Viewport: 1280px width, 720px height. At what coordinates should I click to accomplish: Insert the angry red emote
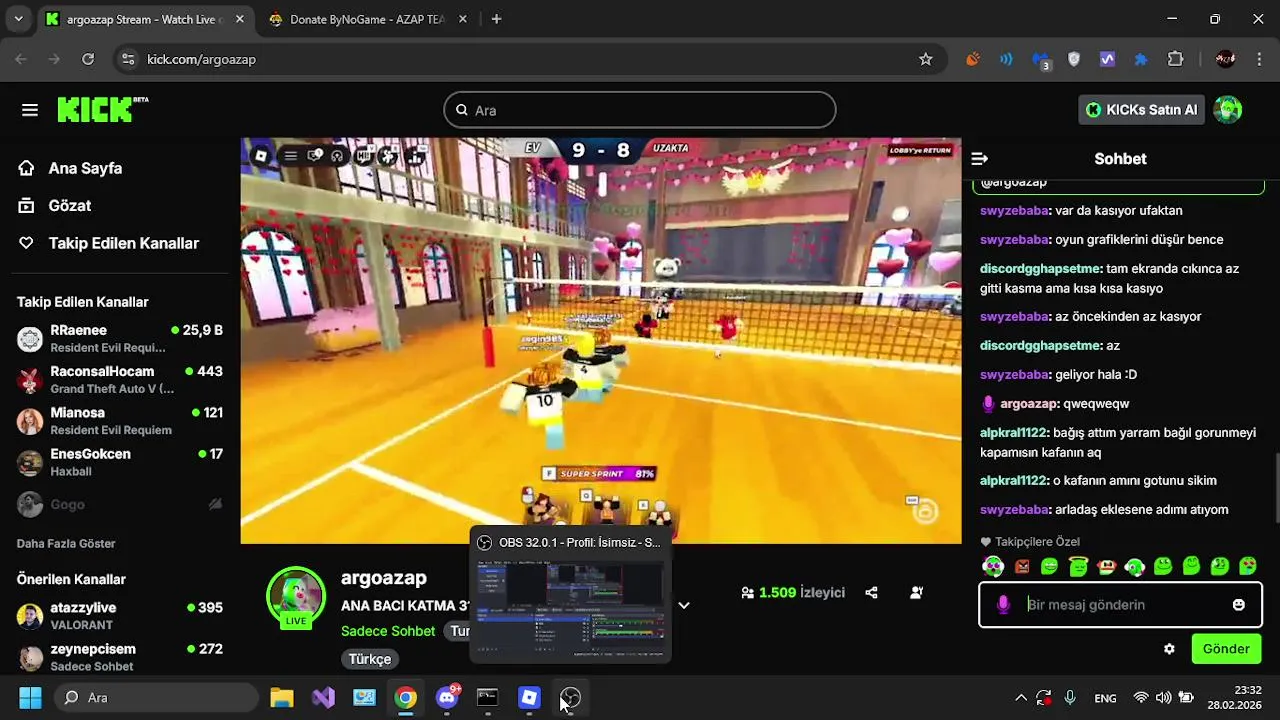click(1022, 567)
